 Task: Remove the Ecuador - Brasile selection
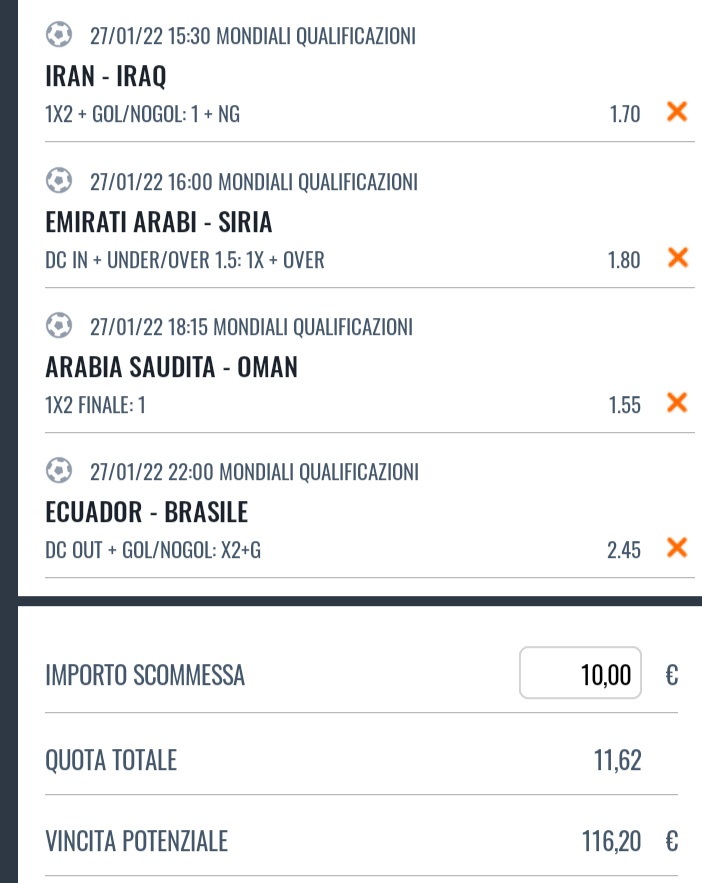pos(677,547)
